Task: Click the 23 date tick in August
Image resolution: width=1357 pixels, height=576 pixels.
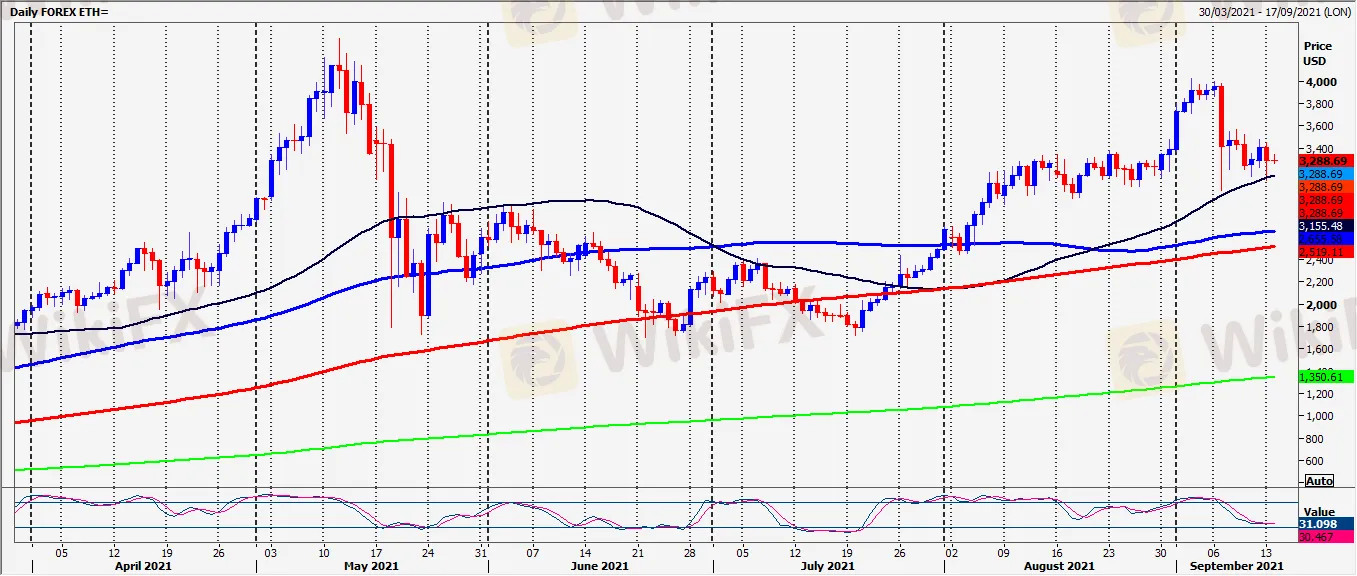Action: point(1108,552)
